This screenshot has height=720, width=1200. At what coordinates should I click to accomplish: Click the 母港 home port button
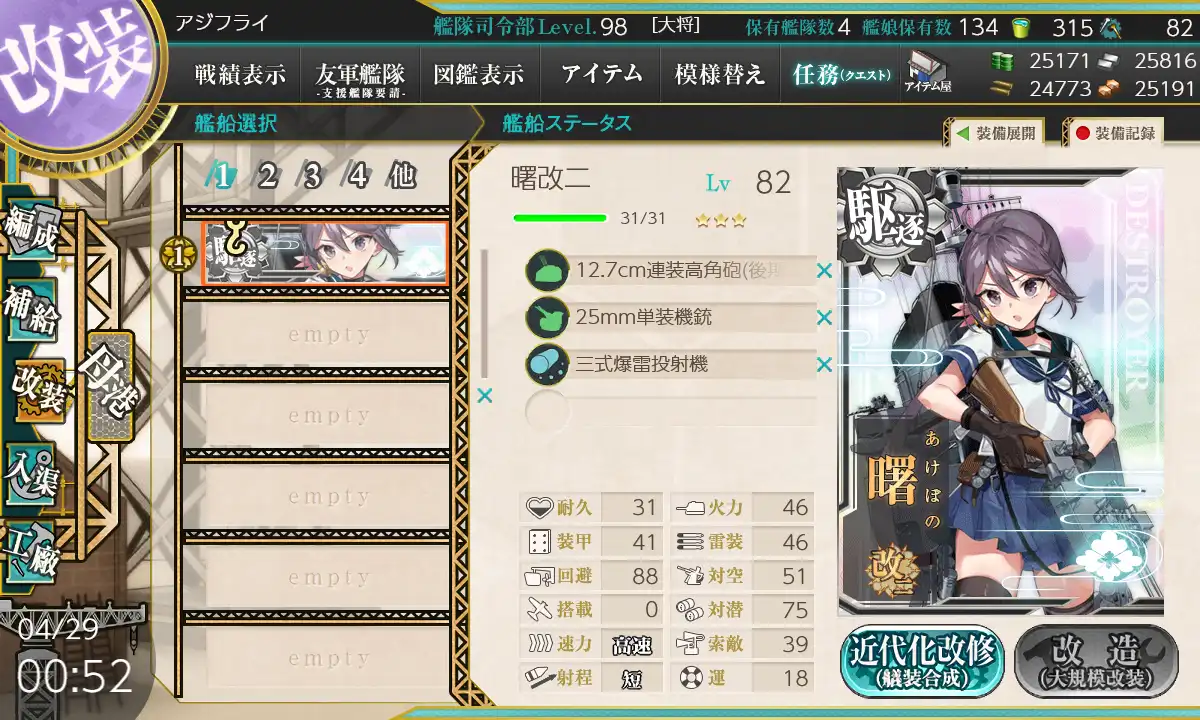coord(110,387)
